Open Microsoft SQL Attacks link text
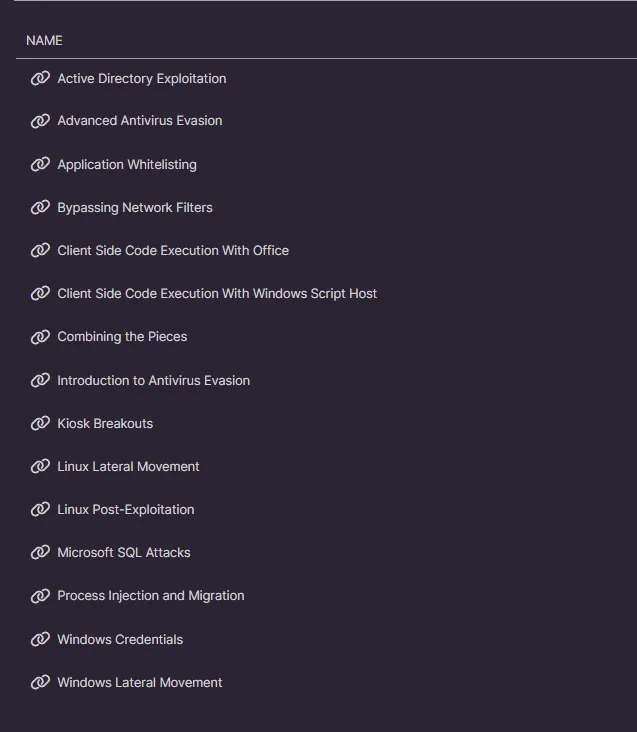Image resolution: width=637 pixels, height=732 pixels. 123,552
